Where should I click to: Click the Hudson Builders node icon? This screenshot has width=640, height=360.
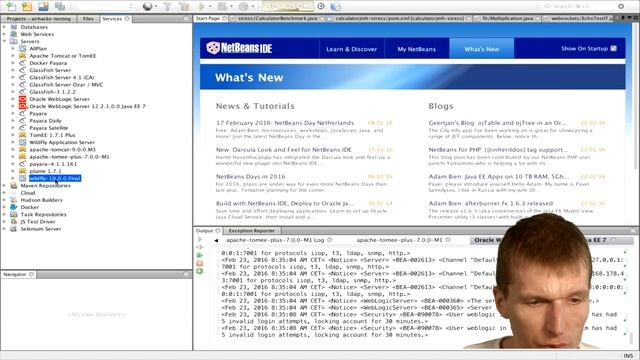[x=14, y=200]
